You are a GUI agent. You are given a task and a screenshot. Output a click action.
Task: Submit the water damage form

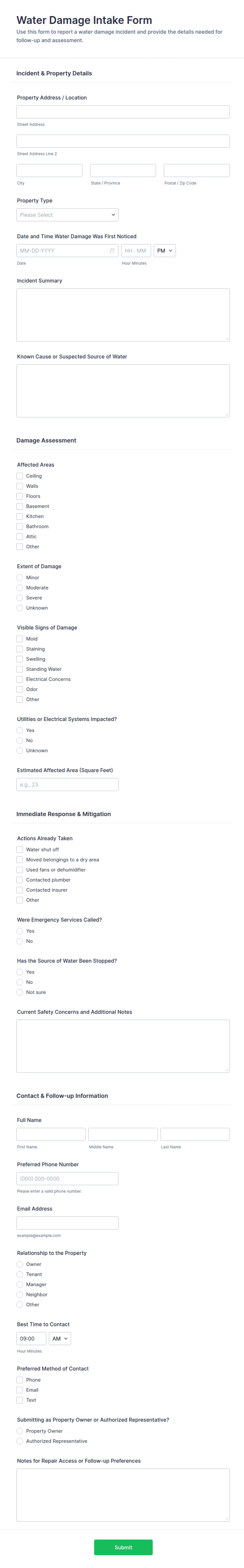coord(123,1547)
